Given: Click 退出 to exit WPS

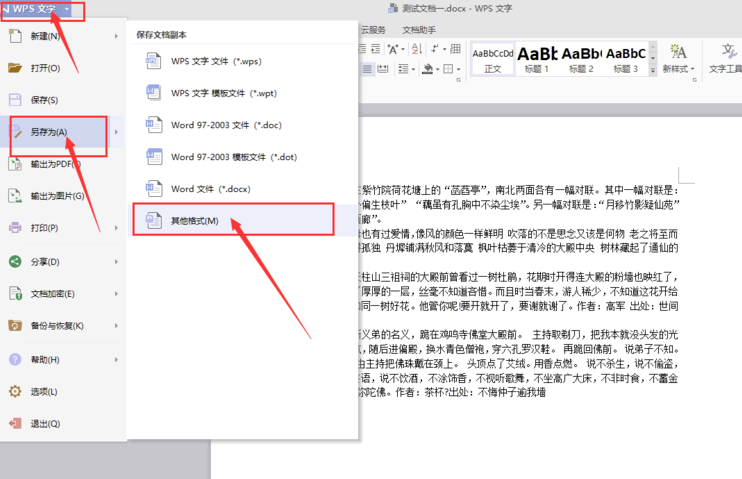Looking at the screenshot, I should 45,423.
